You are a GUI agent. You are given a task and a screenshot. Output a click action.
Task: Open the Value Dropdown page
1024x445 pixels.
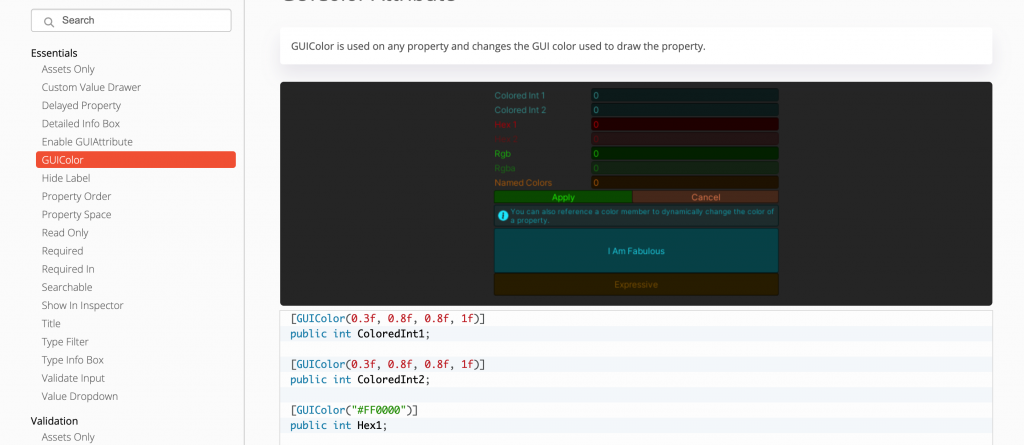pos(80,396)
